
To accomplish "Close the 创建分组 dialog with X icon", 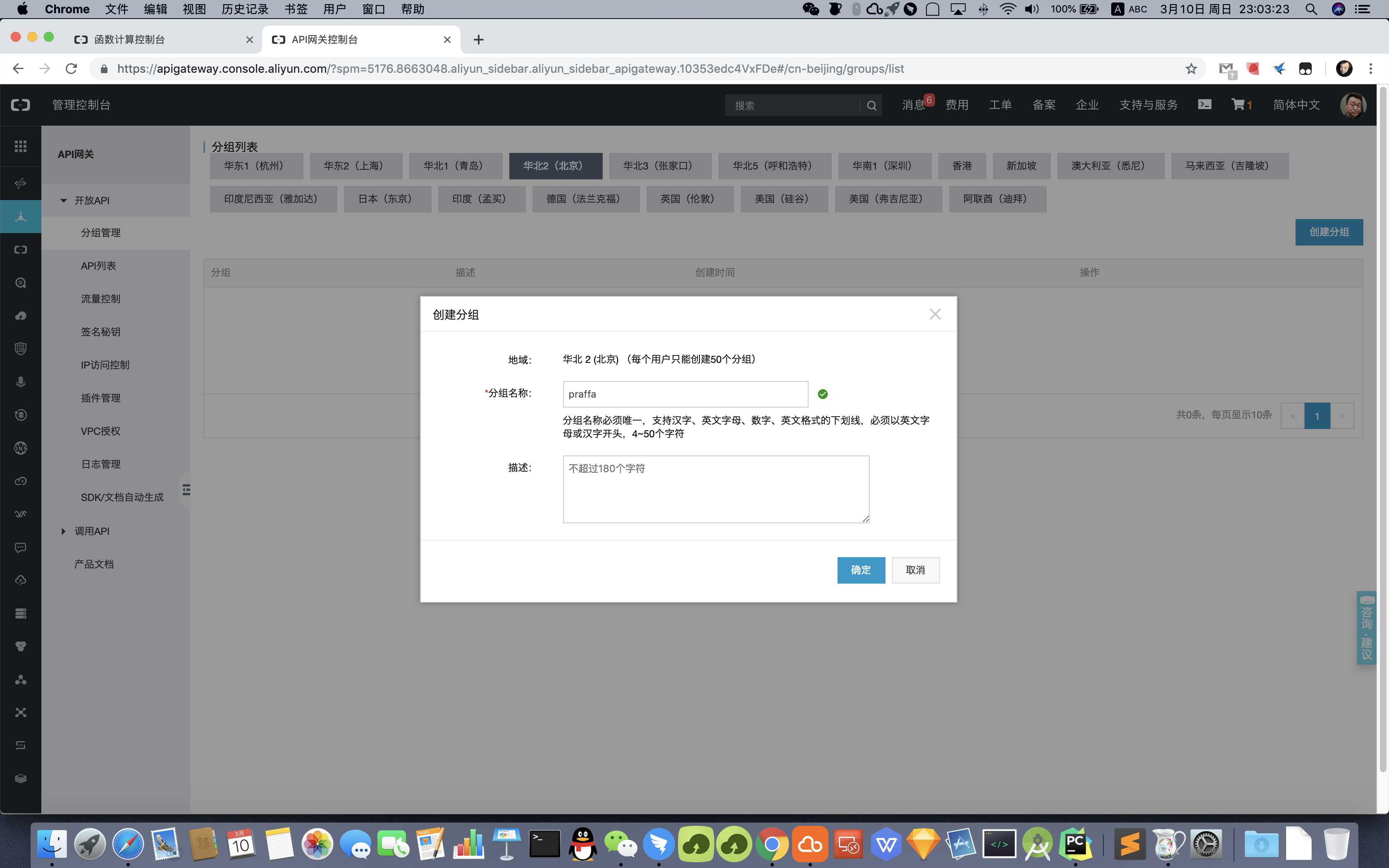I will [x=934, y=314].
